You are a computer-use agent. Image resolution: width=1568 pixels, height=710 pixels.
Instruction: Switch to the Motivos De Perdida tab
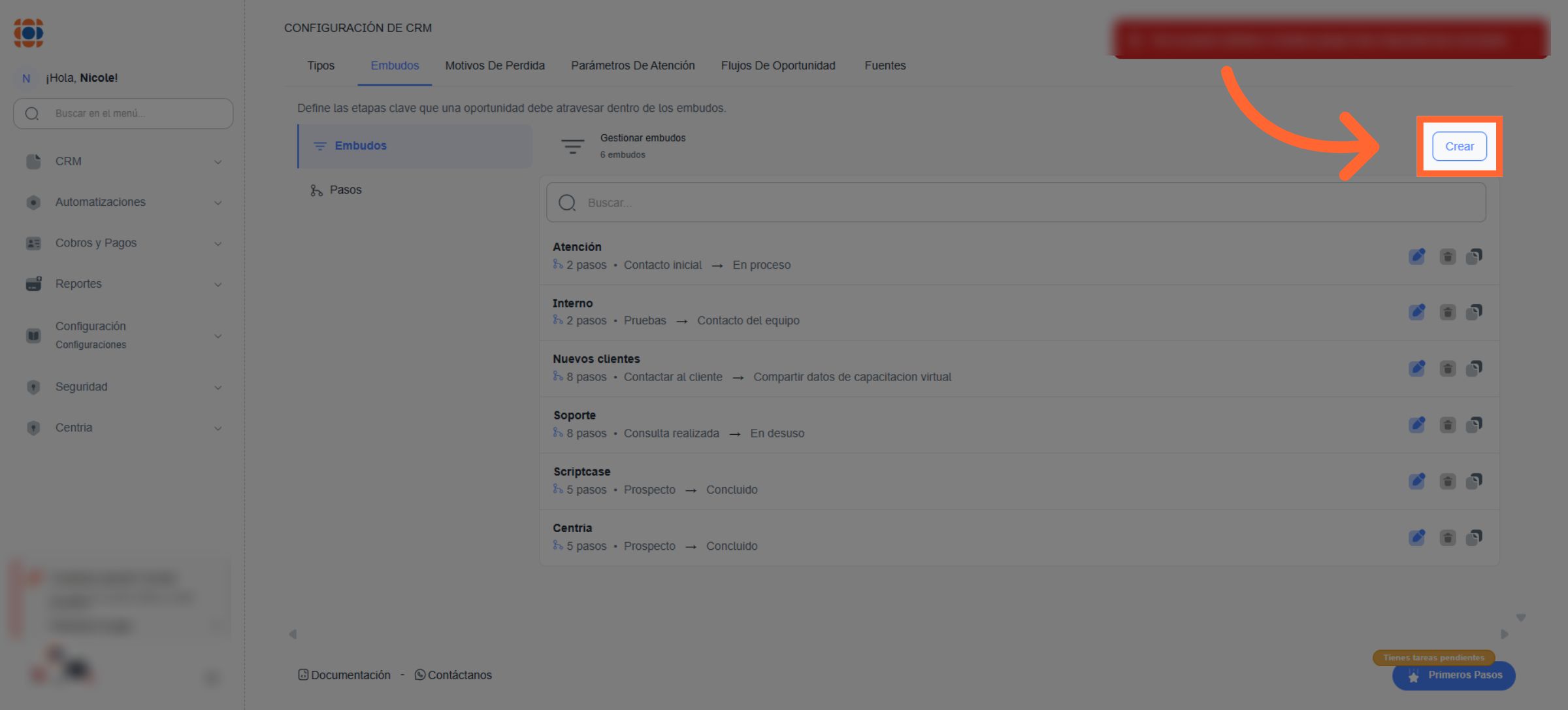[x=495, y=65]
